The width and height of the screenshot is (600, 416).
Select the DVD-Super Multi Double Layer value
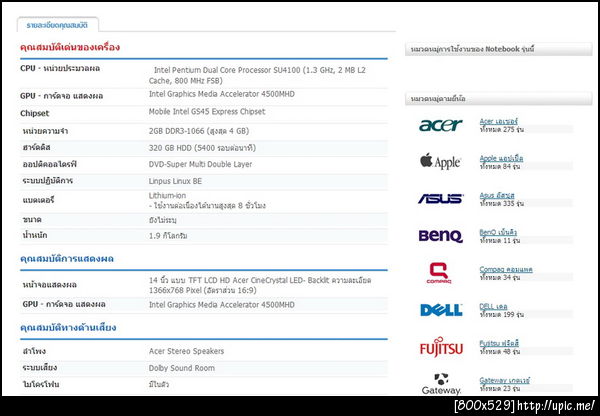coord(201,164)
